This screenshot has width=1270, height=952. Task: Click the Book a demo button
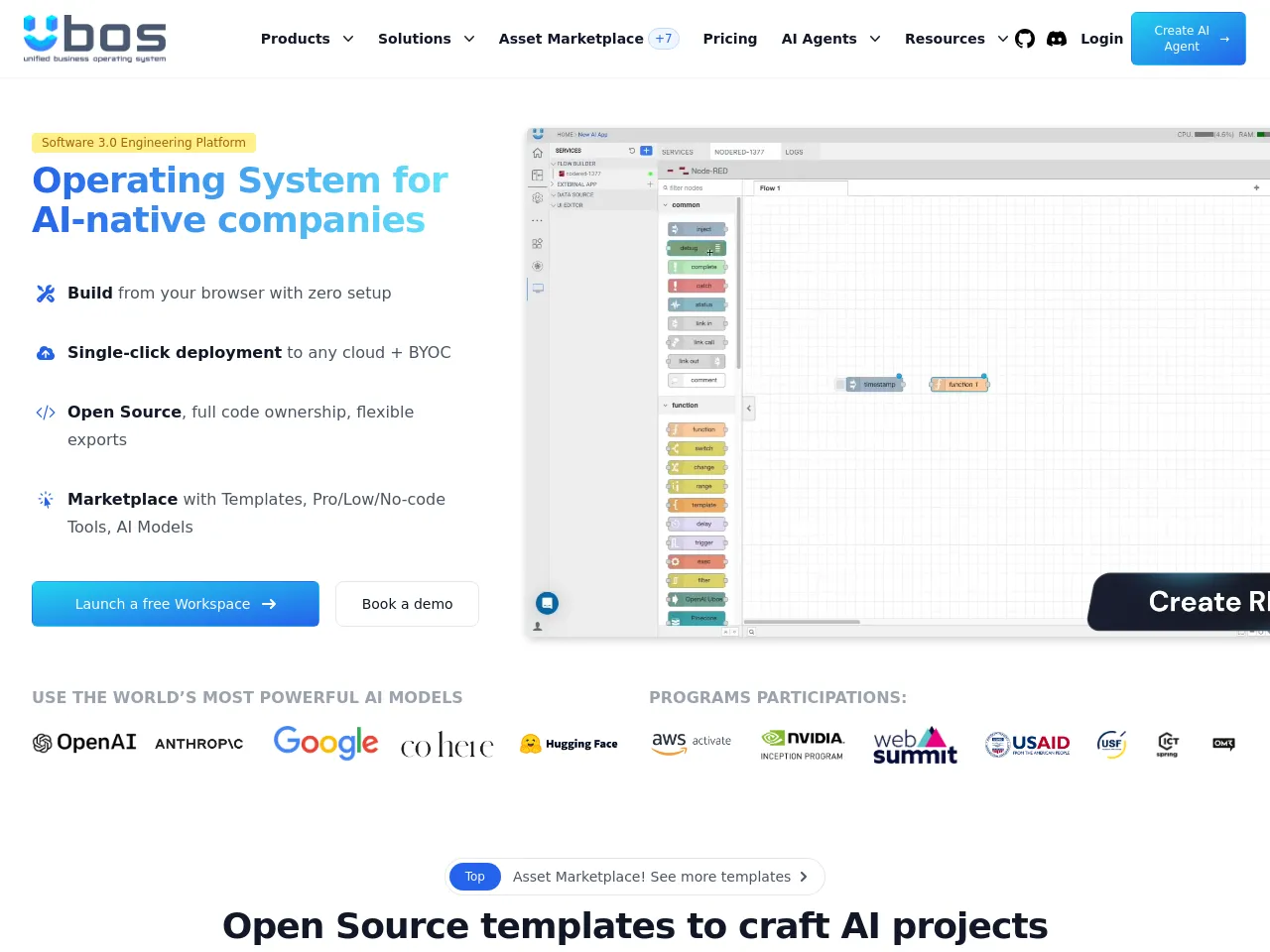click(407, 604)
